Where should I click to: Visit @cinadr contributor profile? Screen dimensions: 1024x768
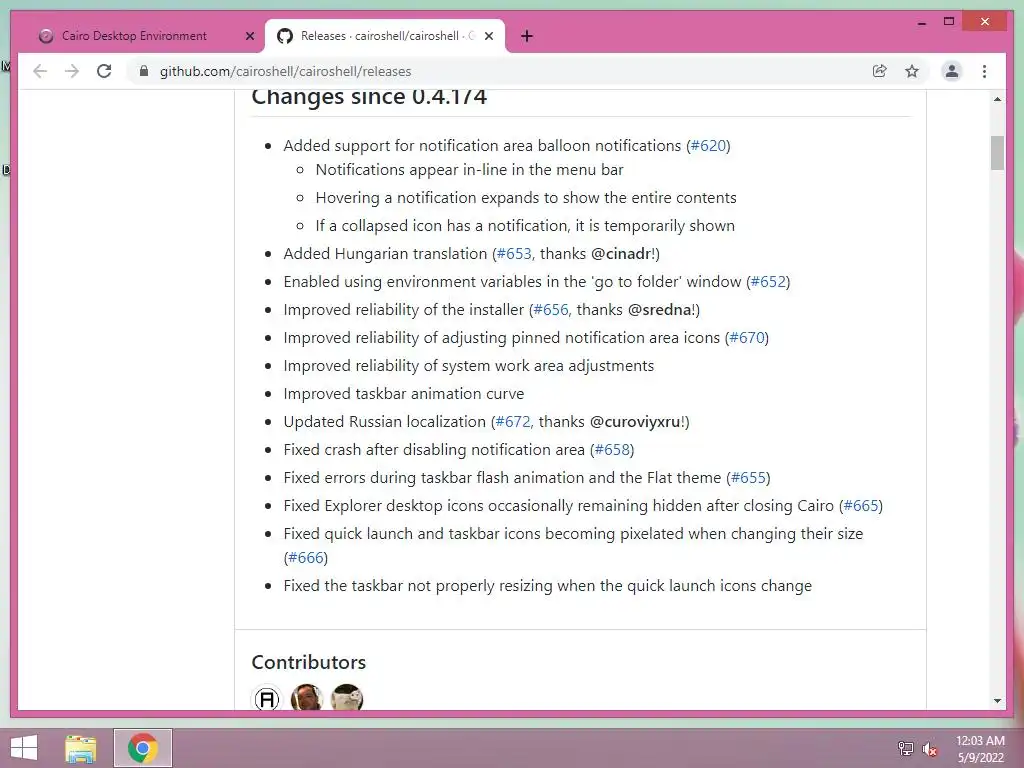620,253
